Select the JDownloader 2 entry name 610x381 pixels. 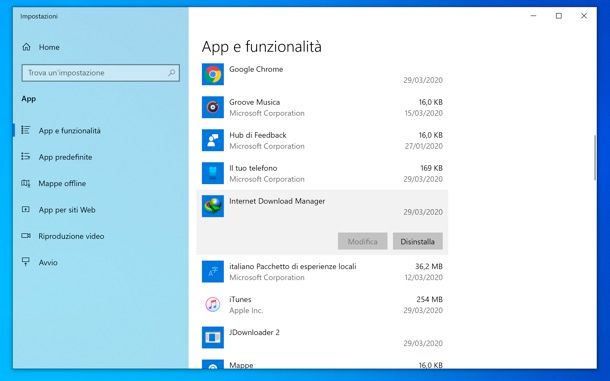point(254,332)
